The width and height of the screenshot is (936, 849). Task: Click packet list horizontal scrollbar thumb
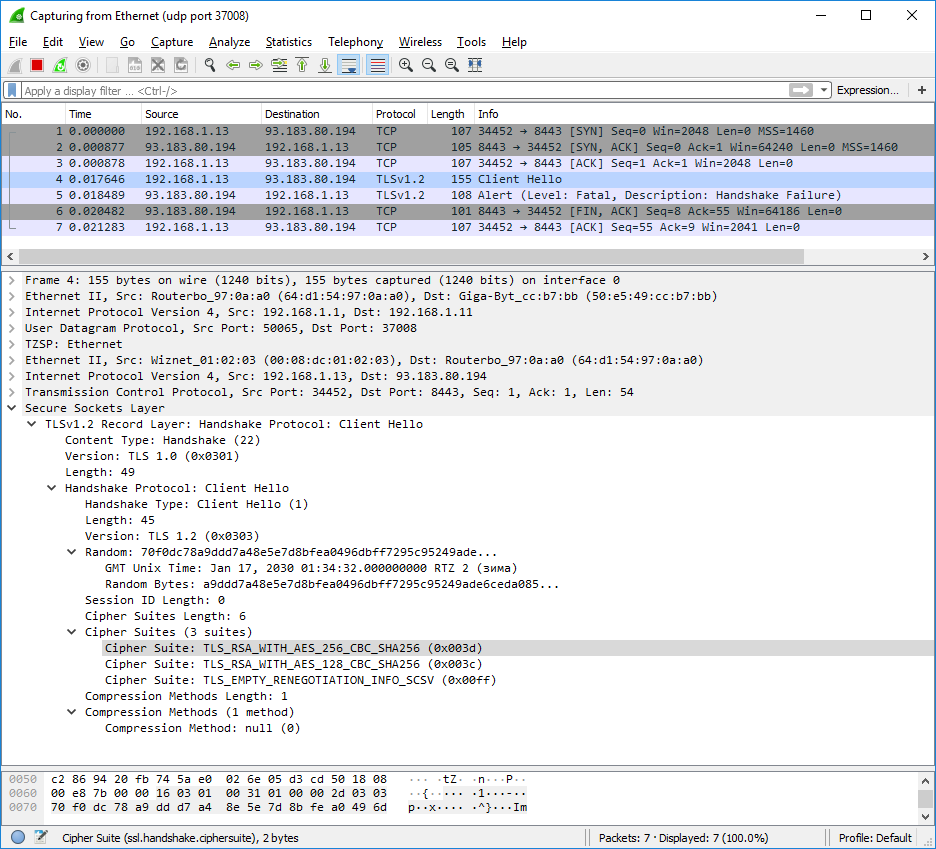[411, 256]
